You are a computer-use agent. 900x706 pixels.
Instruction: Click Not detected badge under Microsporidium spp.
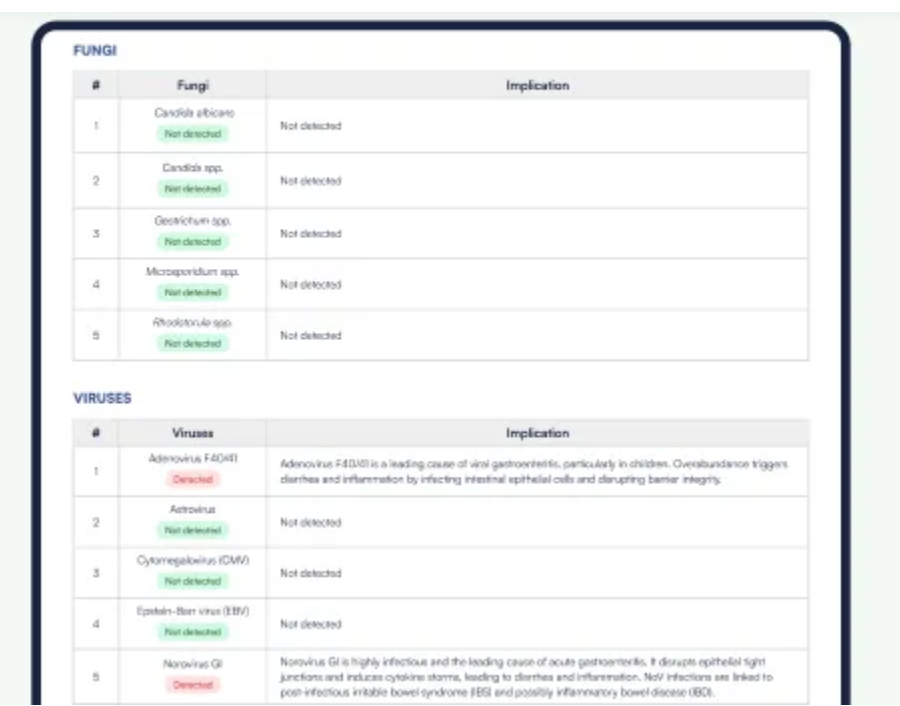pos(193,293)
